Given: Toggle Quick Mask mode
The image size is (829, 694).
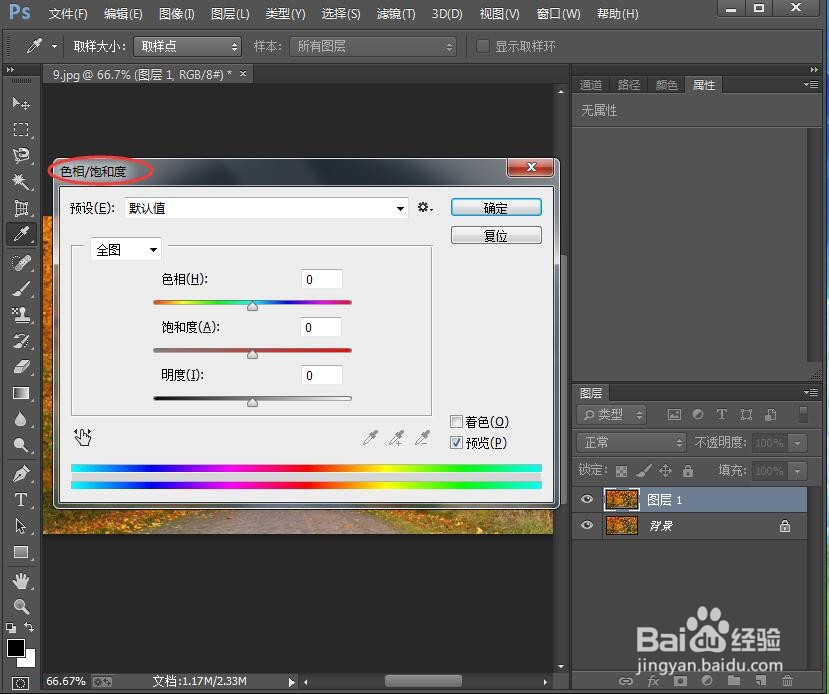Looking at the screenshot, I should 21,682.
